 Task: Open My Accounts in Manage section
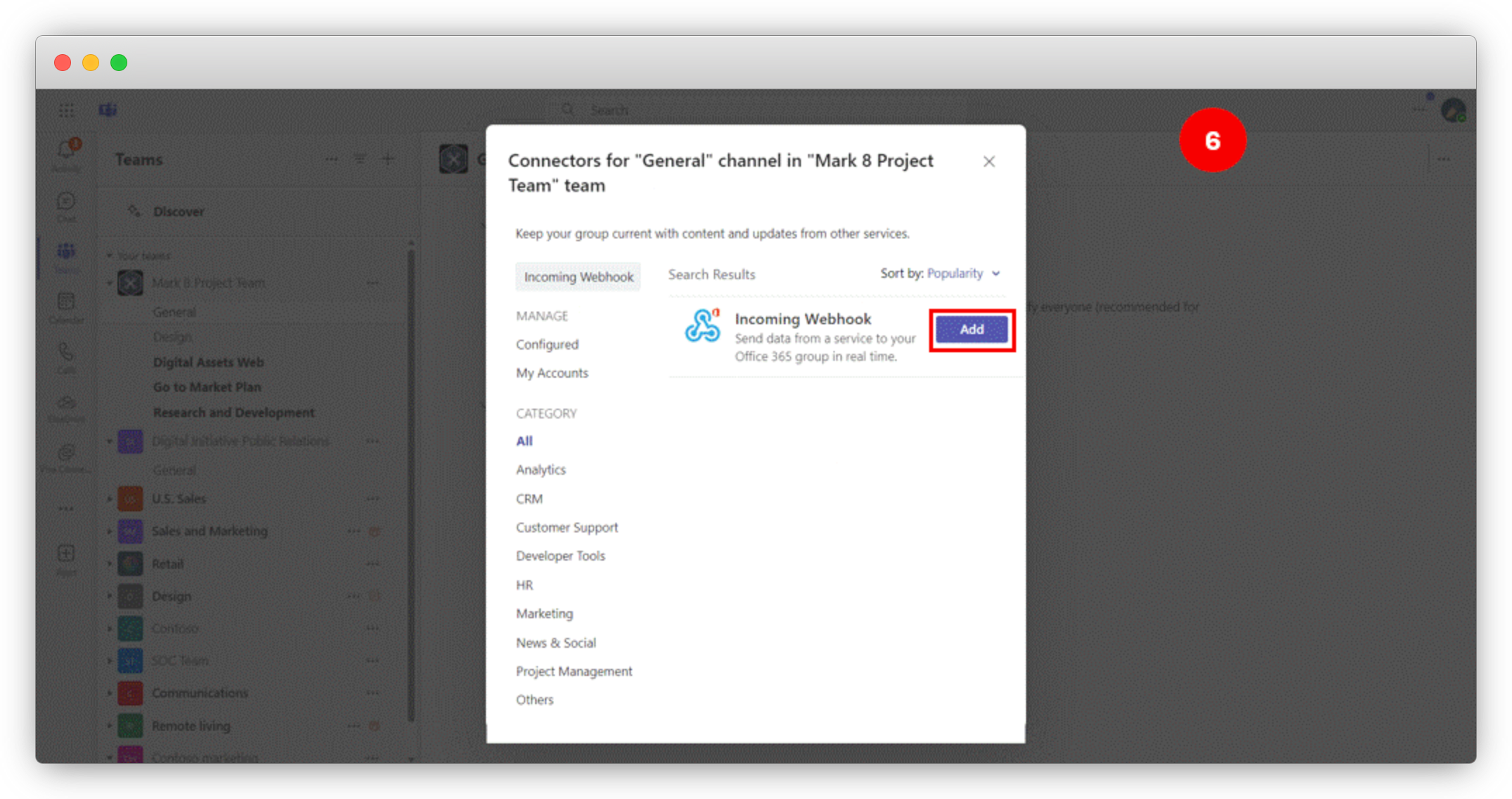[552, 373]
